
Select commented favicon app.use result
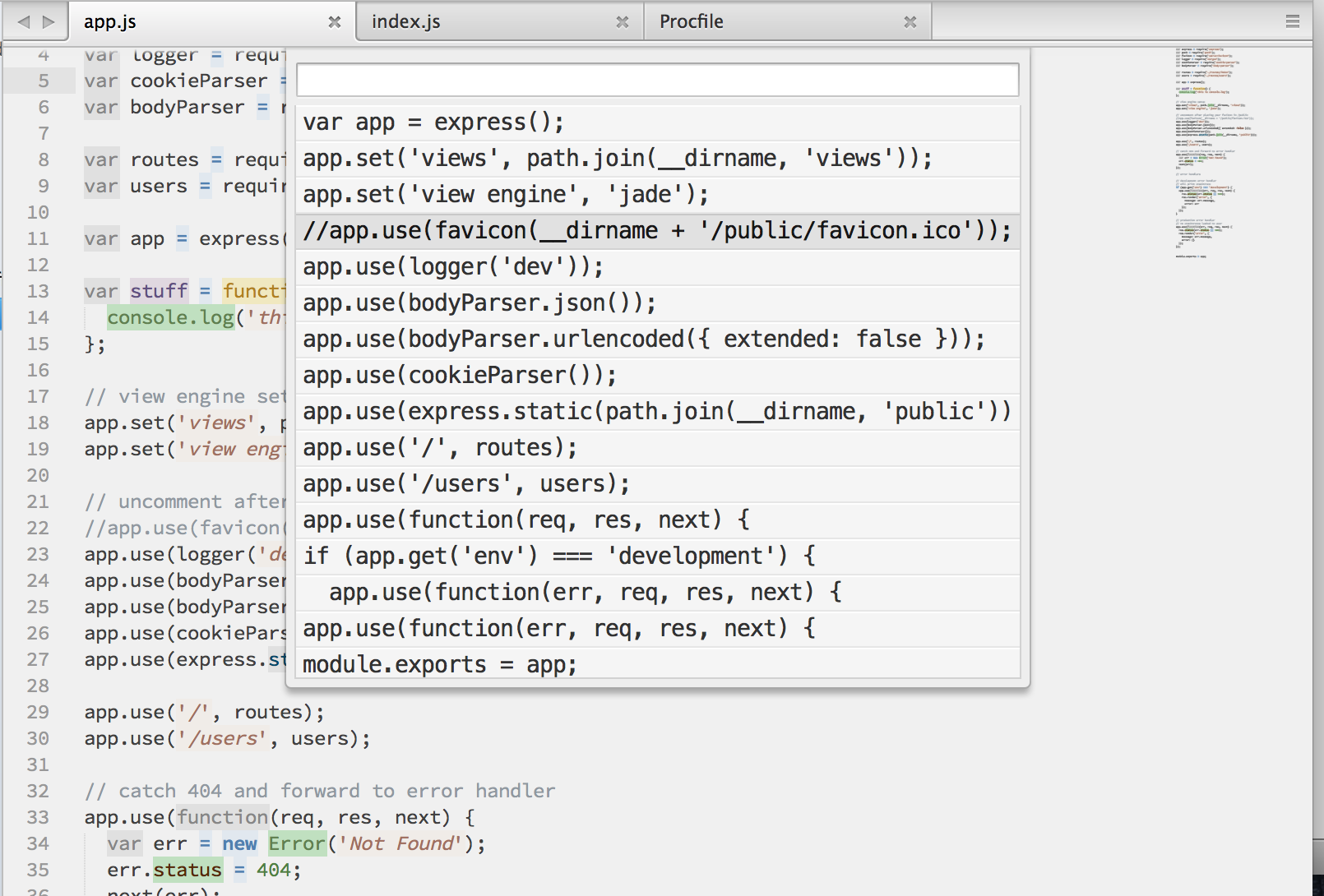pyautogui.click(x=658, y=231)
